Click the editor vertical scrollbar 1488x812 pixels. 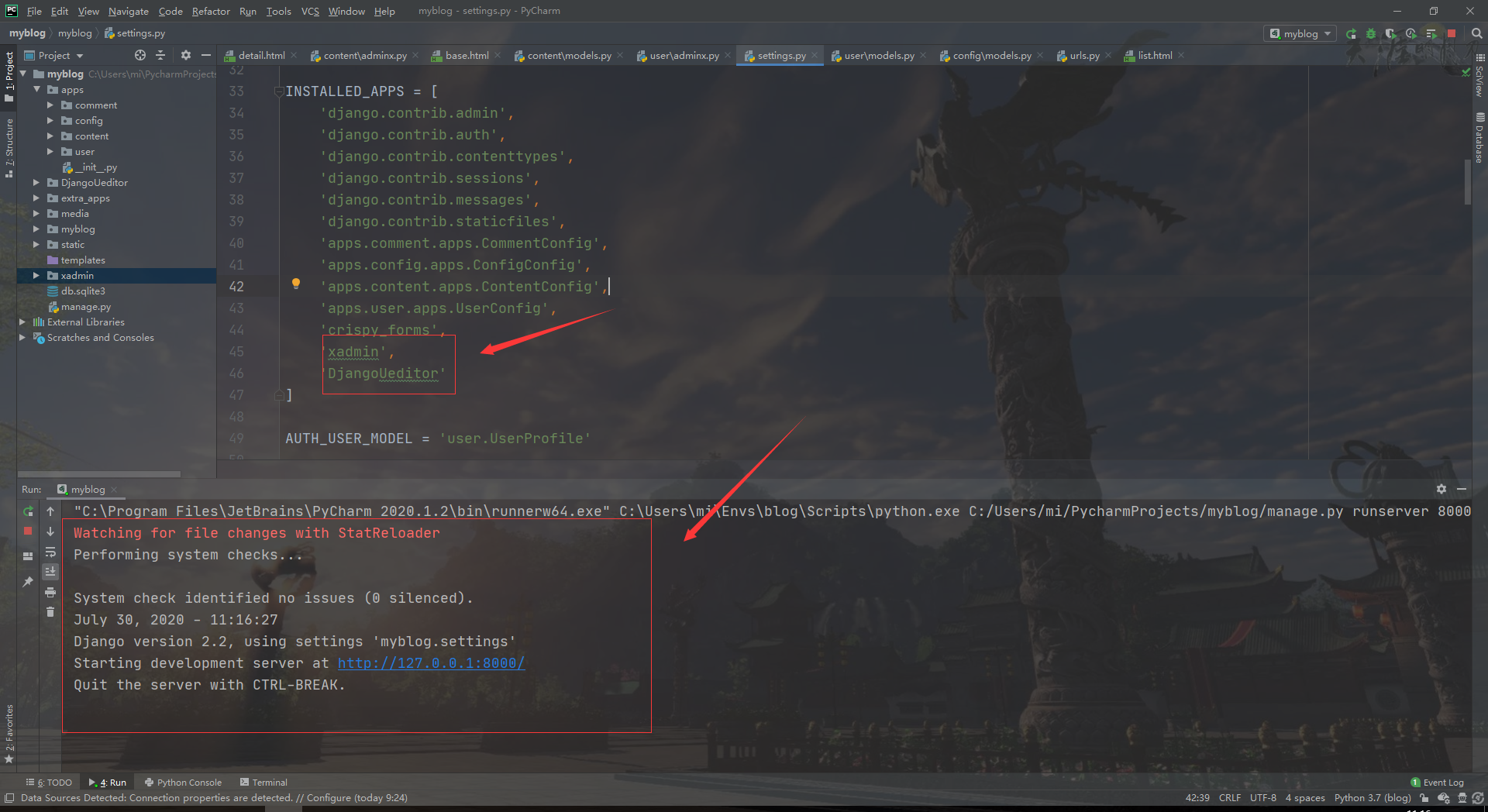1467,182
